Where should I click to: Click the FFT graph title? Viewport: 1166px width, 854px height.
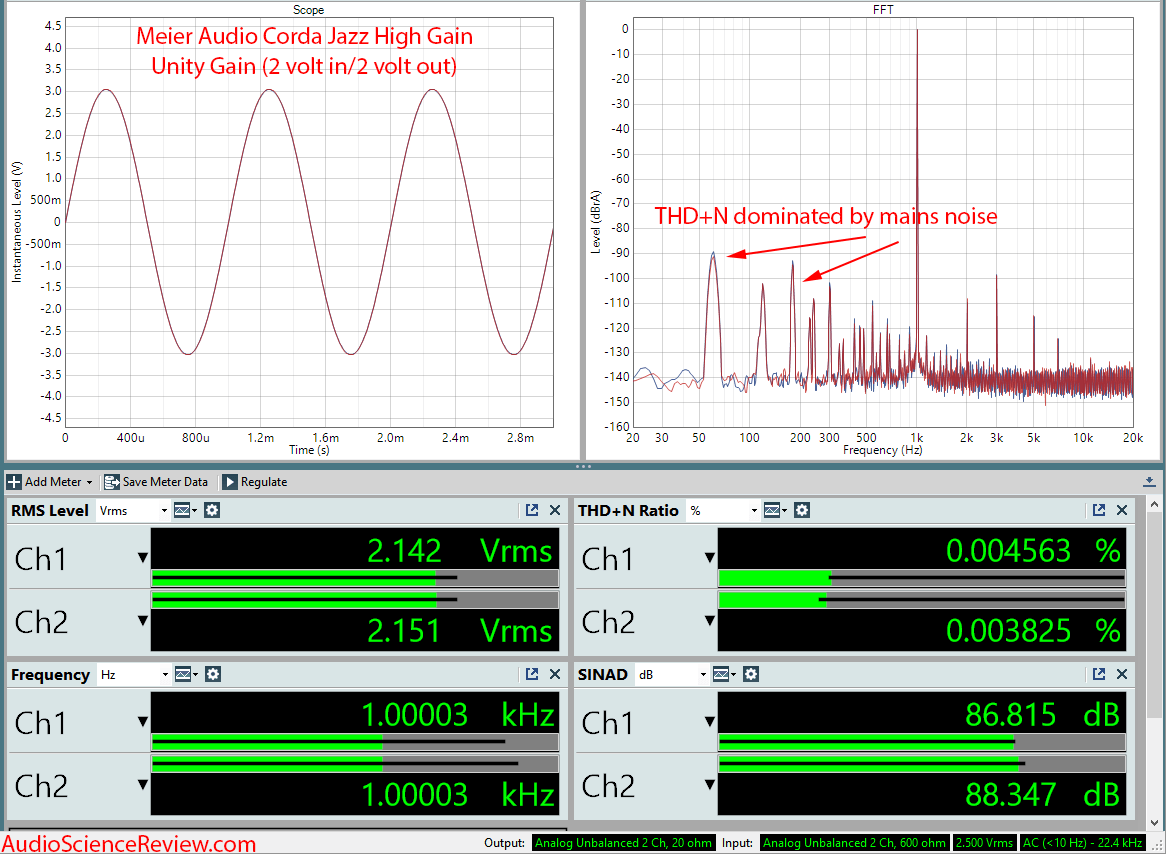pos(883,10)
